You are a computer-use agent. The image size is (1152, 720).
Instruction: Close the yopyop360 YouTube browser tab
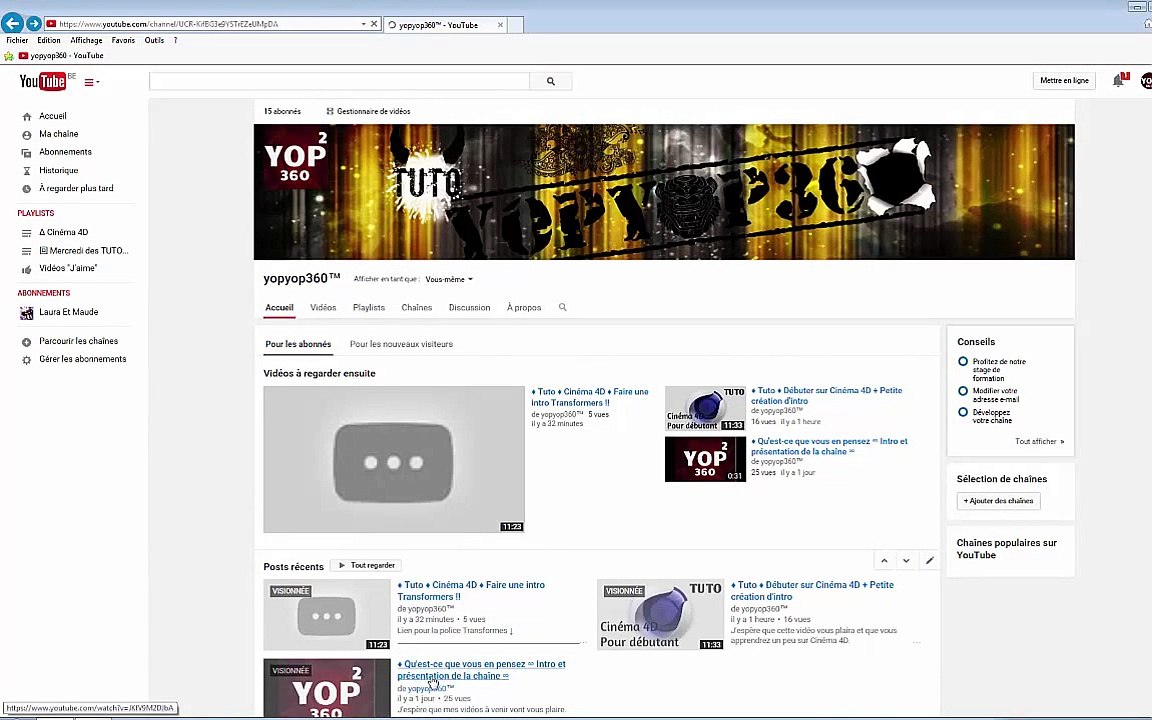tap(500, 25)
